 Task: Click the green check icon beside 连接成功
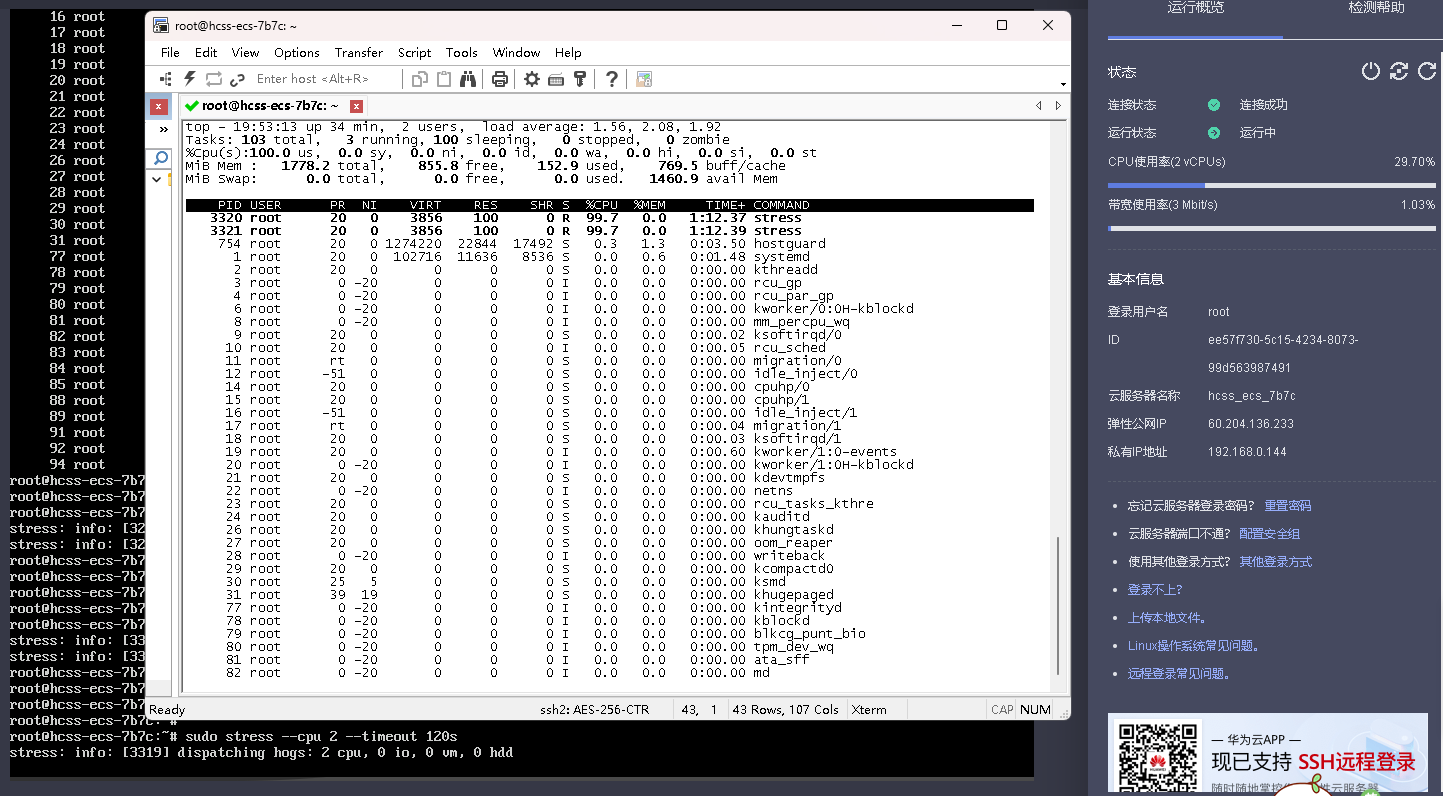(1214, 105)
